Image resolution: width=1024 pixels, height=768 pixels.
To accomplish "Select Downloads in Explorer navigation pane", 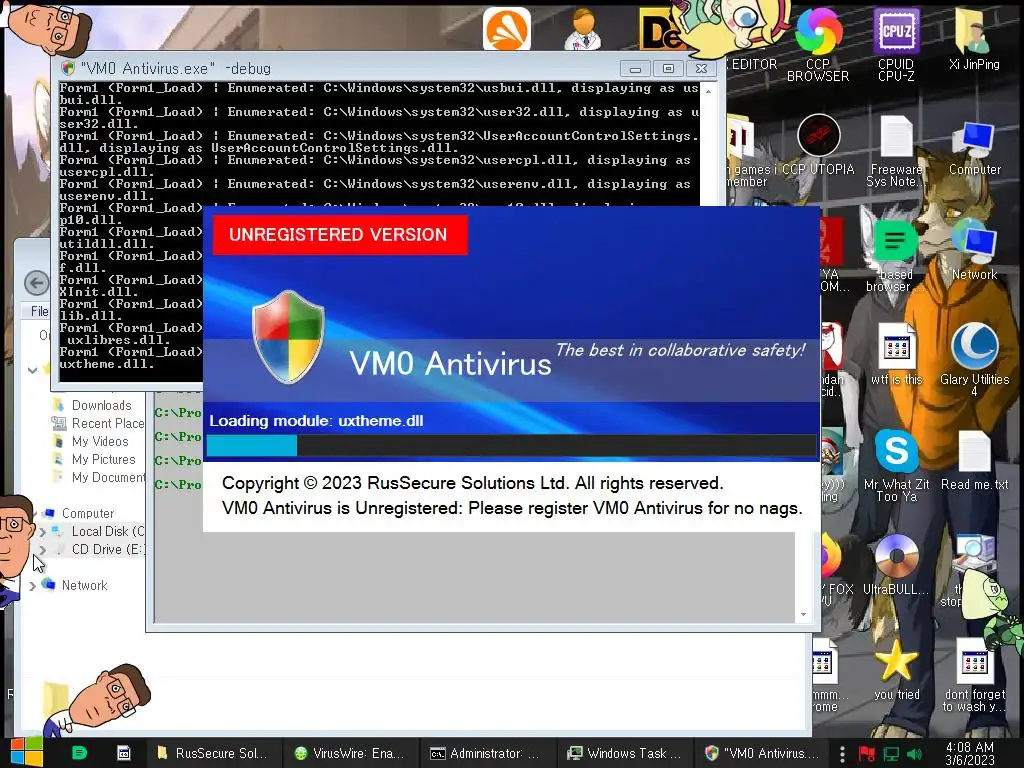I will point(101,405).
